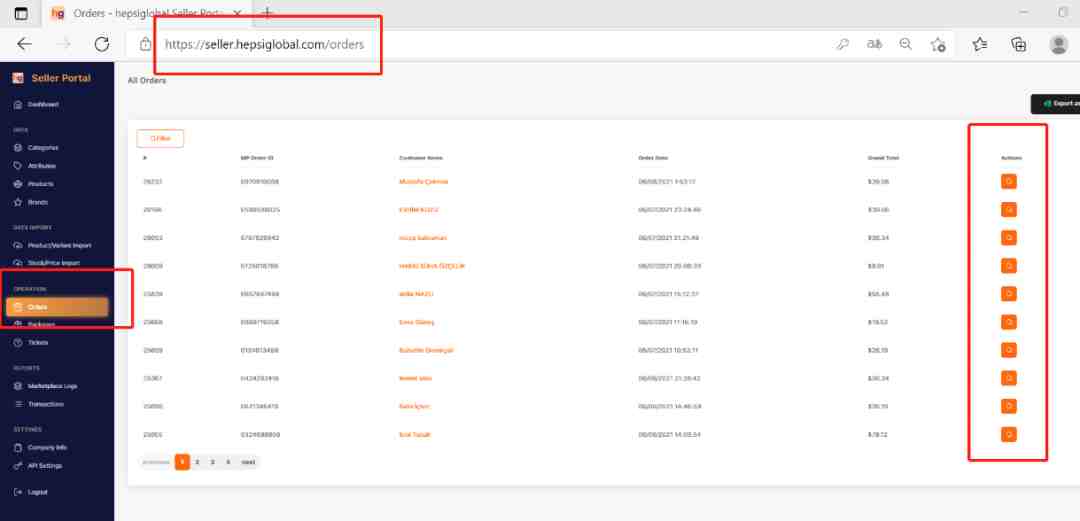1080x521 pixels.
Task: Click the next page button
Action: click(248, 462)
